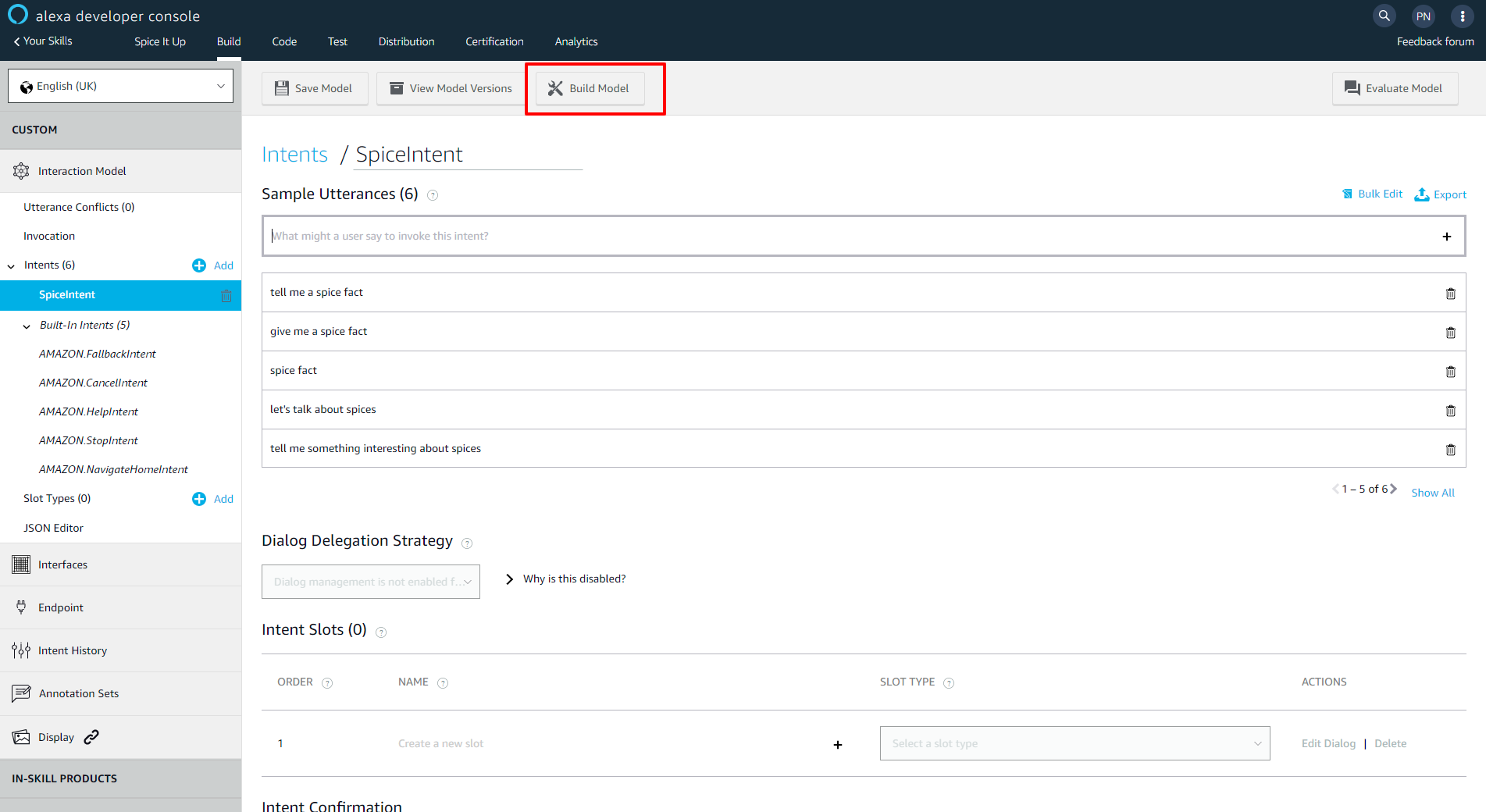The width and height of the screenshot is (1486, 812).
Task: Delete utterance 'let's talk about spices'
Action: [1450, 411]
